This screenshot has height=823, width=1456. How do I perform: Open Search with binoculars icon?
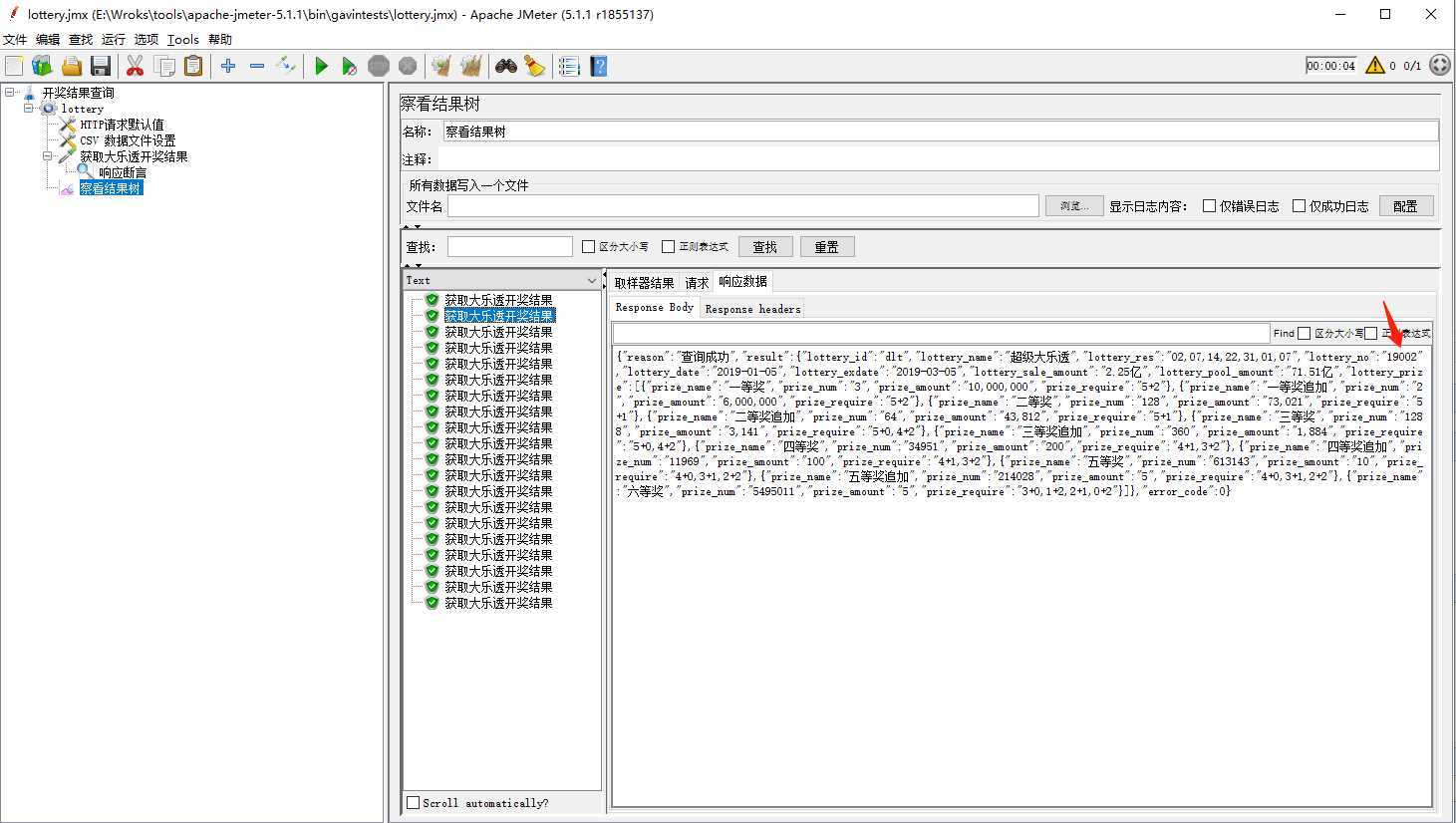pos(505,66)
